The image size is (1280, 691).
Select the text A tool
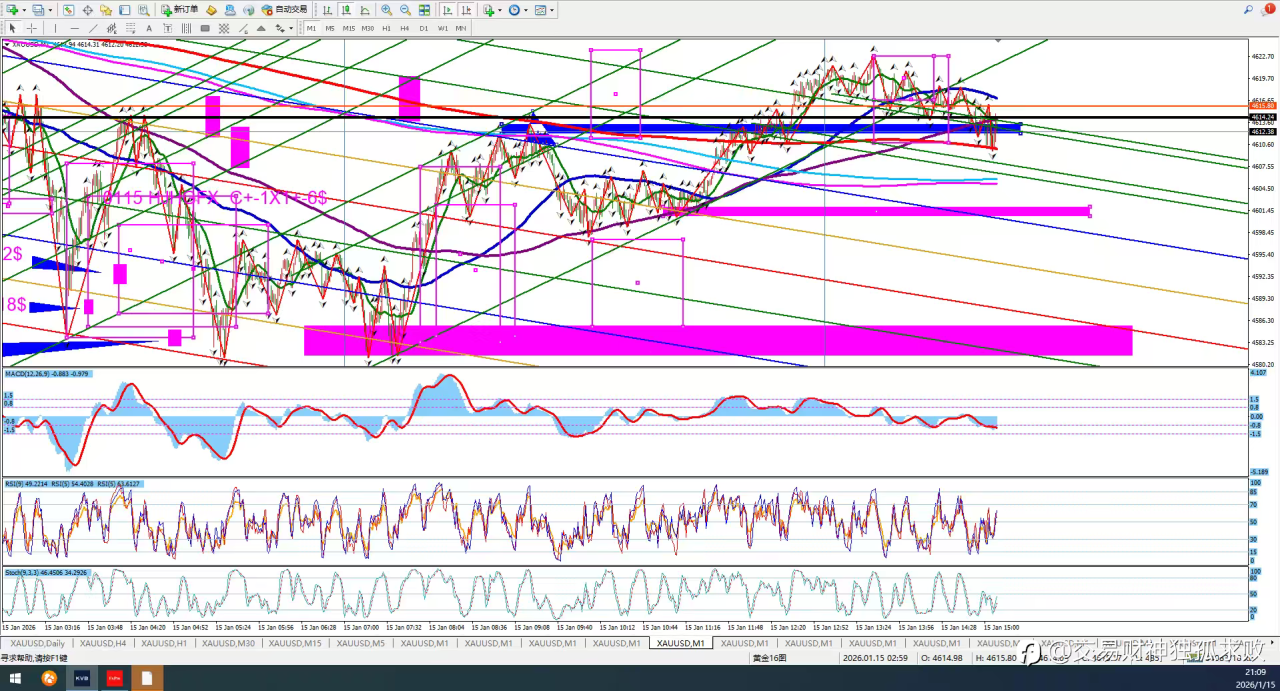[x=149, y=28]
